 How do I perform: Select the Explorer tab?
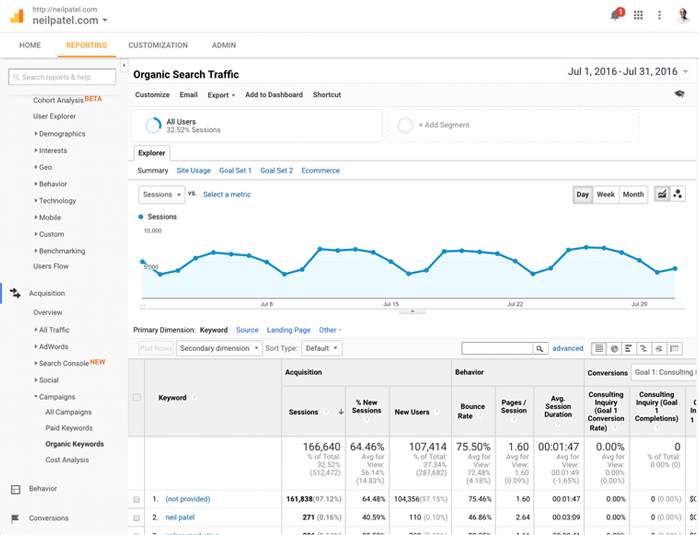click(152, 153)
